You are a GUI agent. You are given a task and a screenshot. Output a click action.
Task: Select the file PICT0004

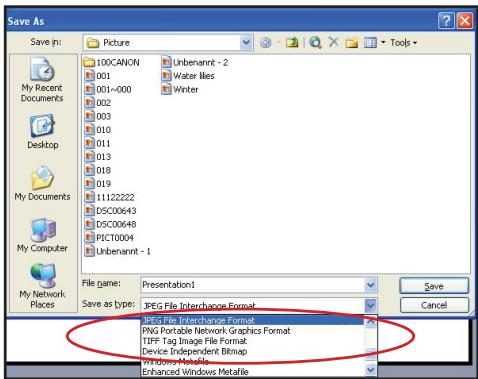[x=109, y=238]
